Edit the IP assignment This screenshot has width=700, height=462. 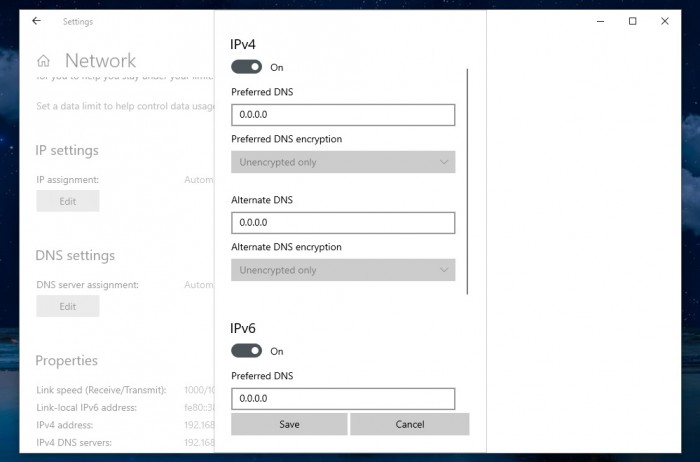68,201
